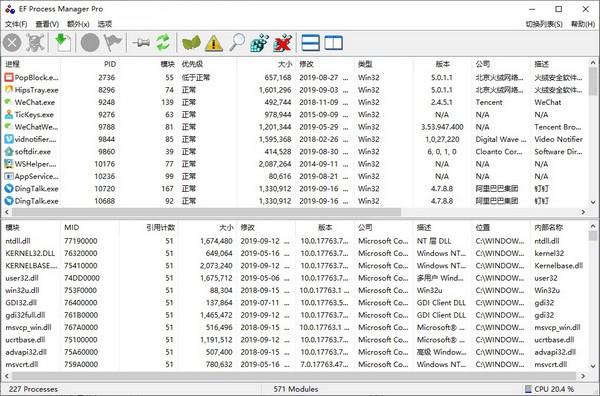This screenshot has width=600, height=396.
Task: Click the red X cubes icon
Action: pos(283,42)
